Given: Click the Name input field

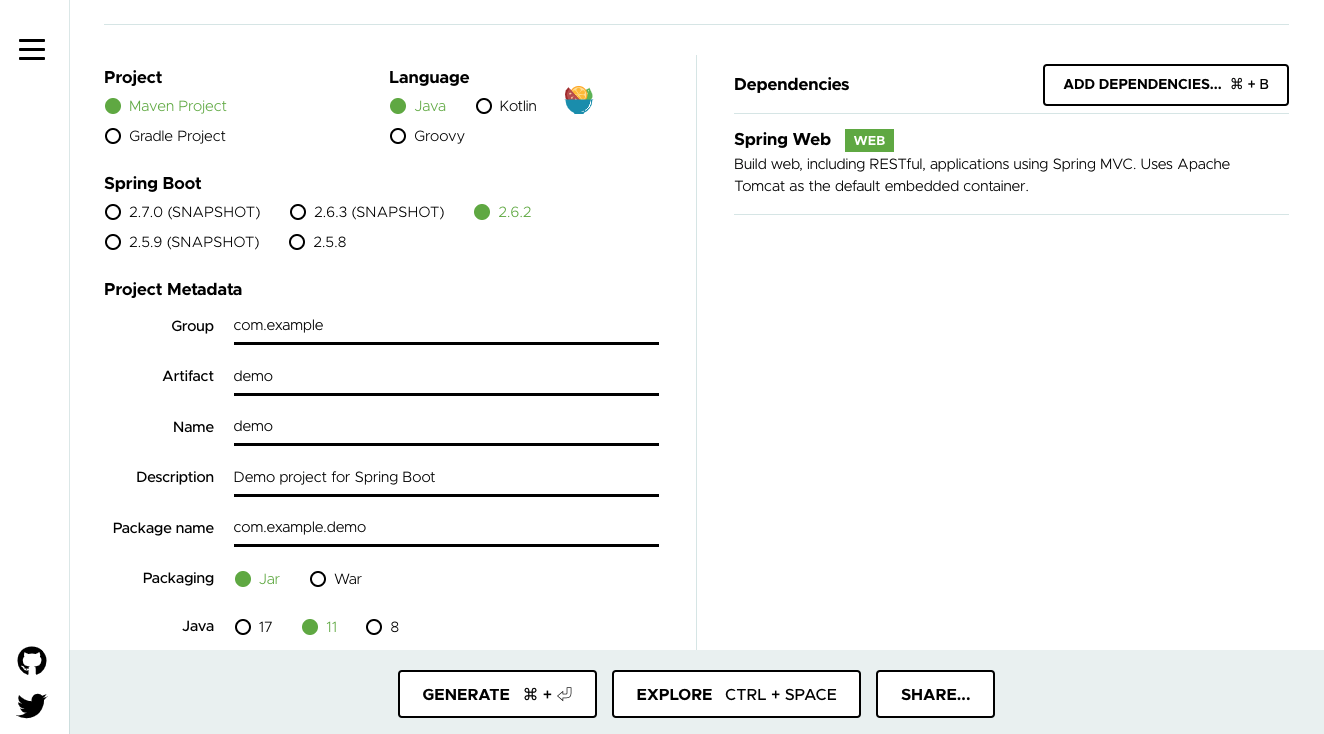Looking at the screenshot, I should point(446,427).
